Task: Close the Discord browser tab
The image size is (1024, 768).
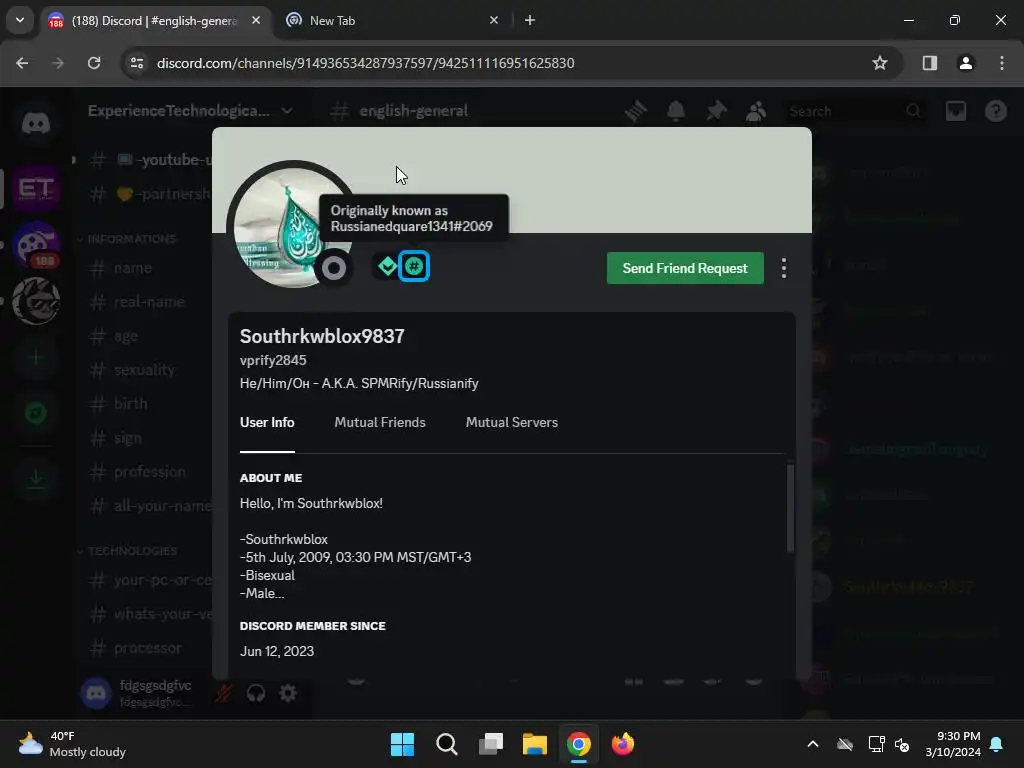Action: [x=256, y=20]
